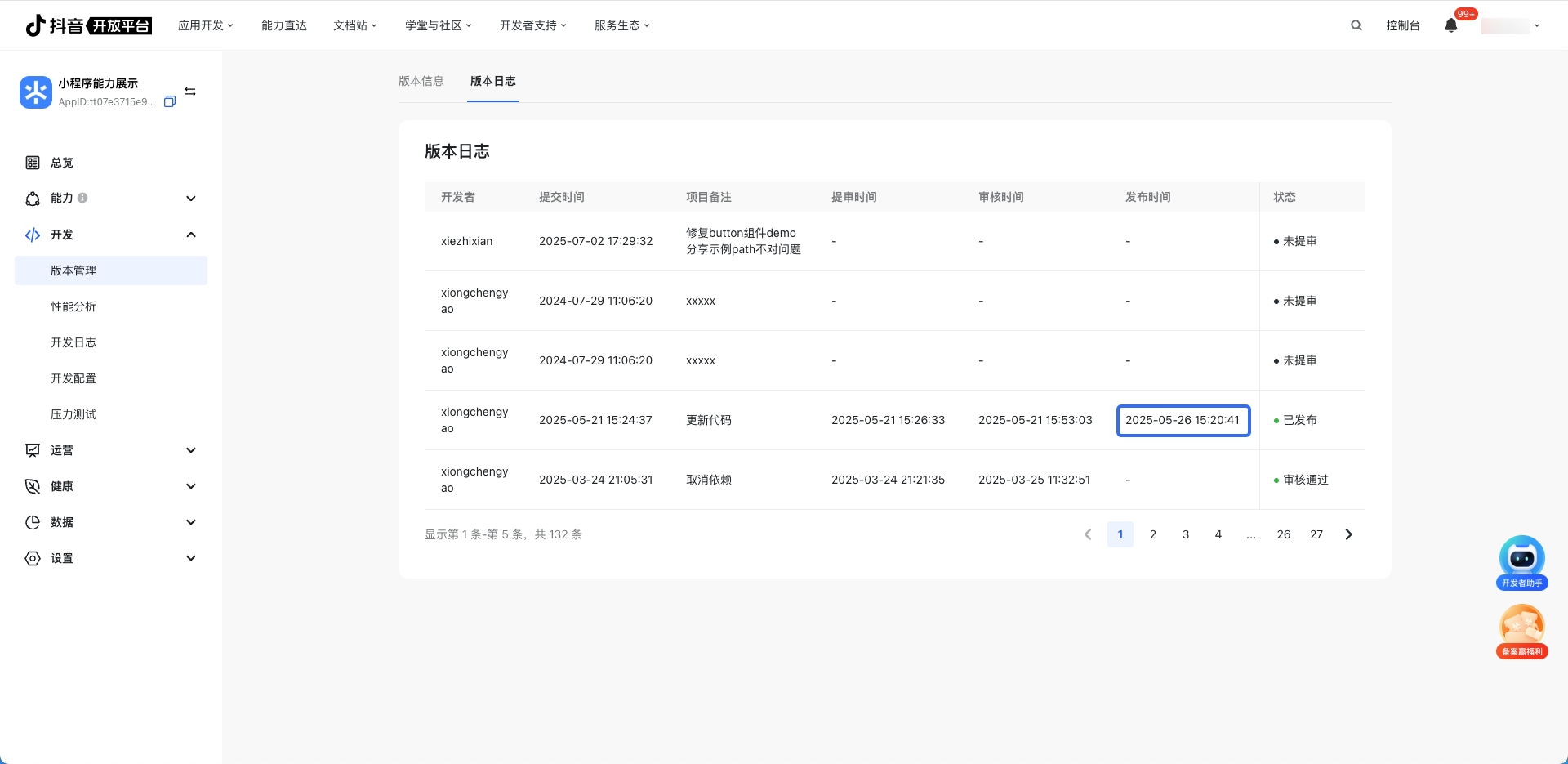Screen dimensions: 1568x764
Task: Click the Douyin Open Platform logo
Action: point(88,25)
